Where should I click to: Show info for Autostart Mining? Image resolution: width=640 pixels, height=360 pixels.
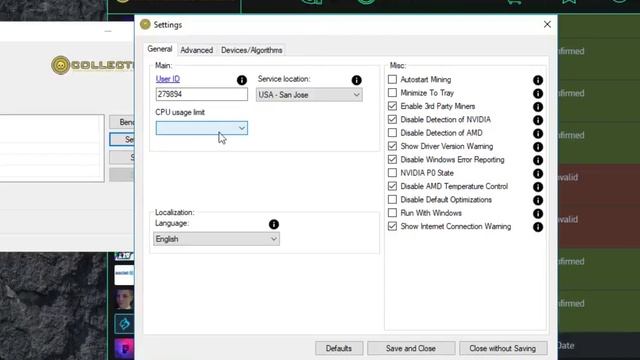click(x=538, y=80)
